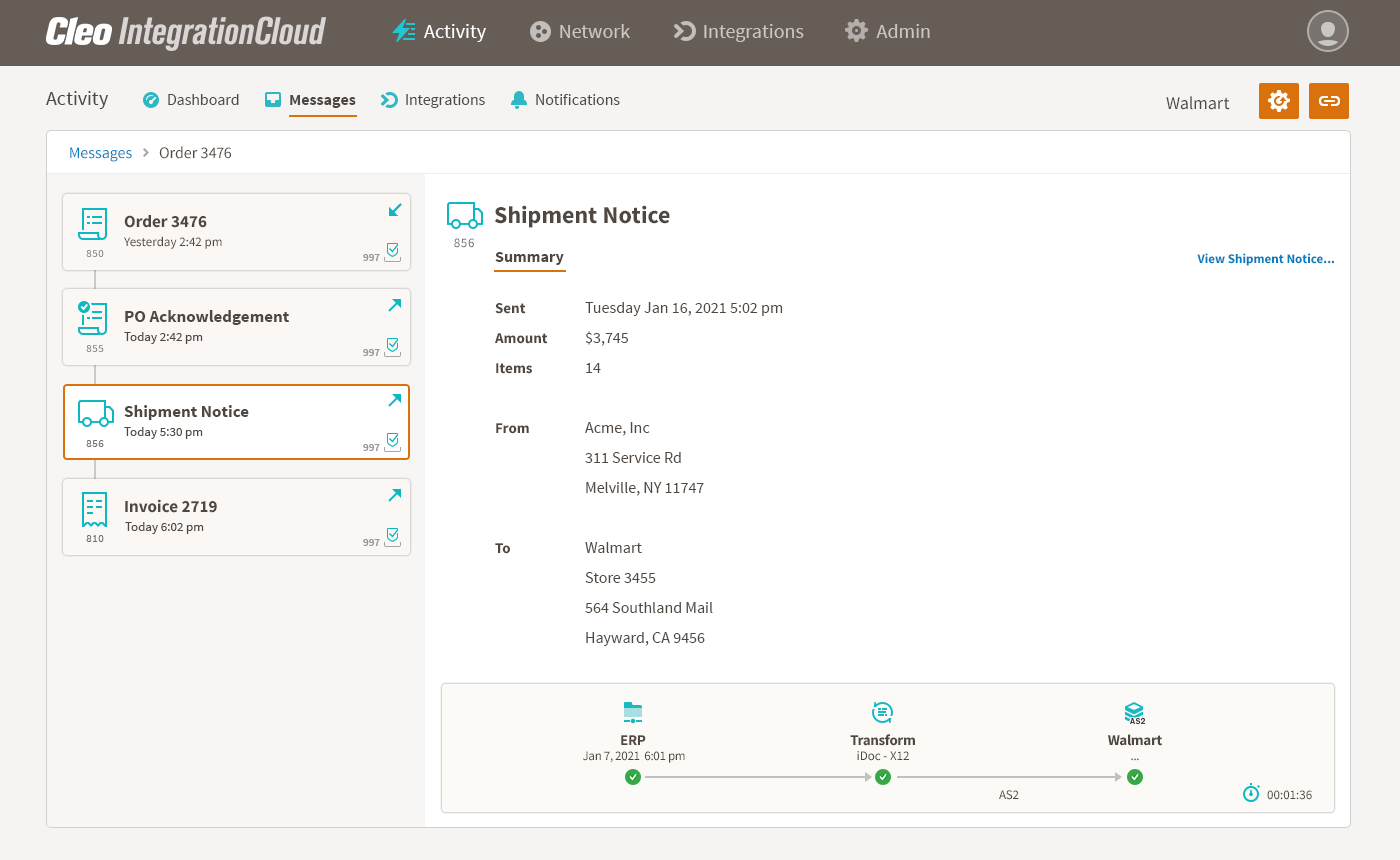The height and width of the screenshot is (860, 1400).
Task: Click the Melville, NY 11747 address line
Action: (644, 488)
